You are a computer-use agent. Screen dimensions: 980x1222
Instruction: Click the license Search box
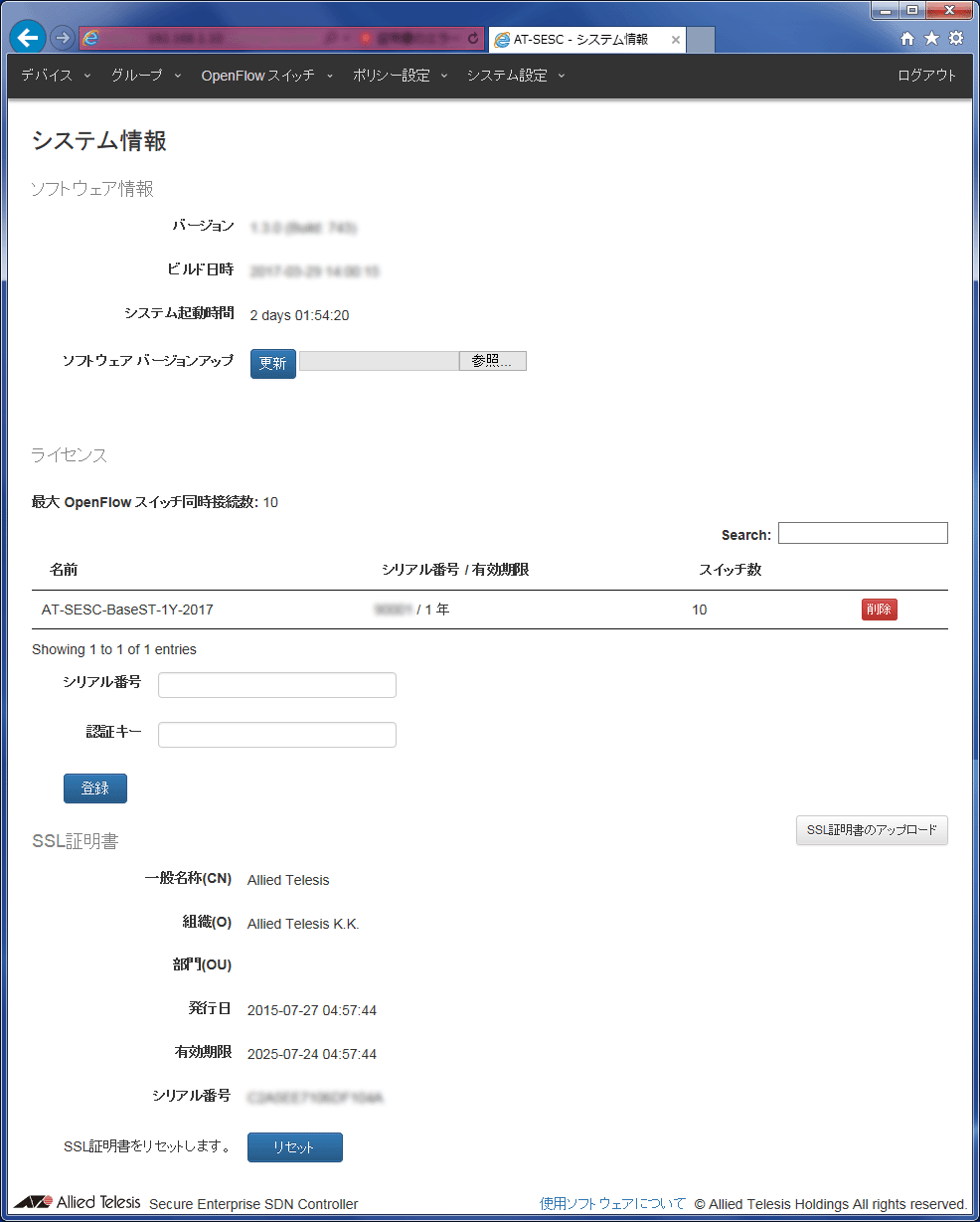(863, 533)
